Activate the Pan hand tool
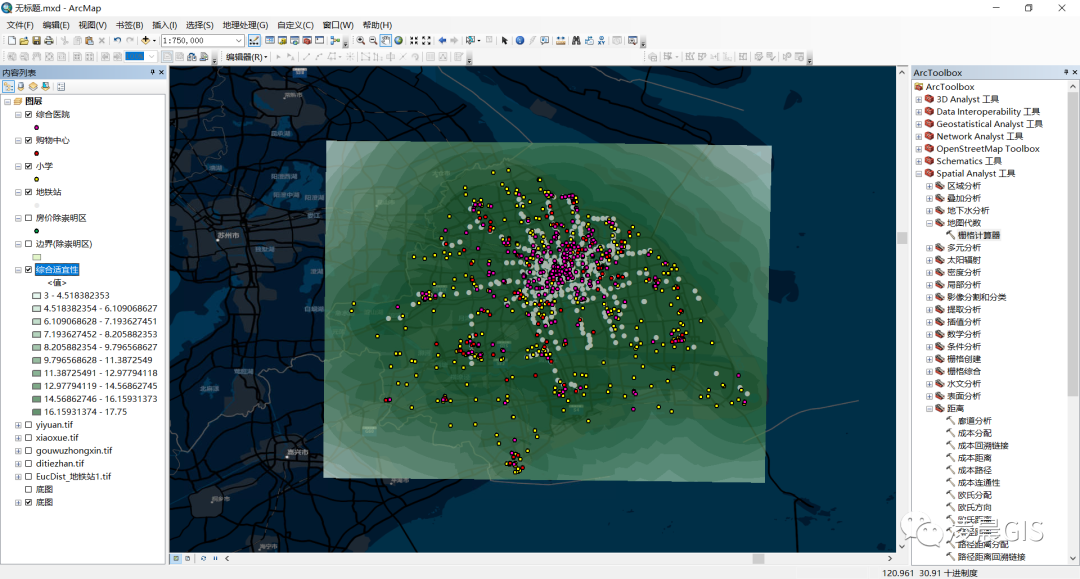 pyautogui.click(x=386, y=41)
